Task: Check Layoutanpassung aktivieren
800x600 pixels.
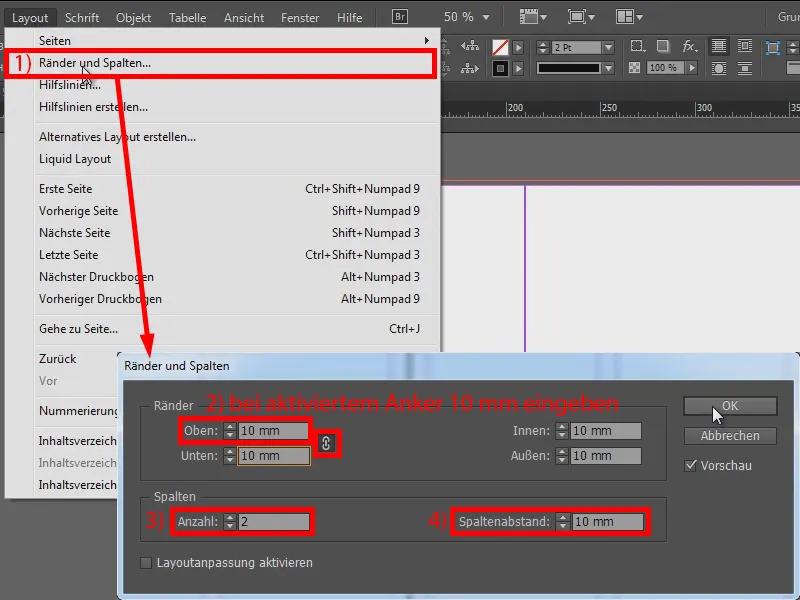Action: [145, 563]
